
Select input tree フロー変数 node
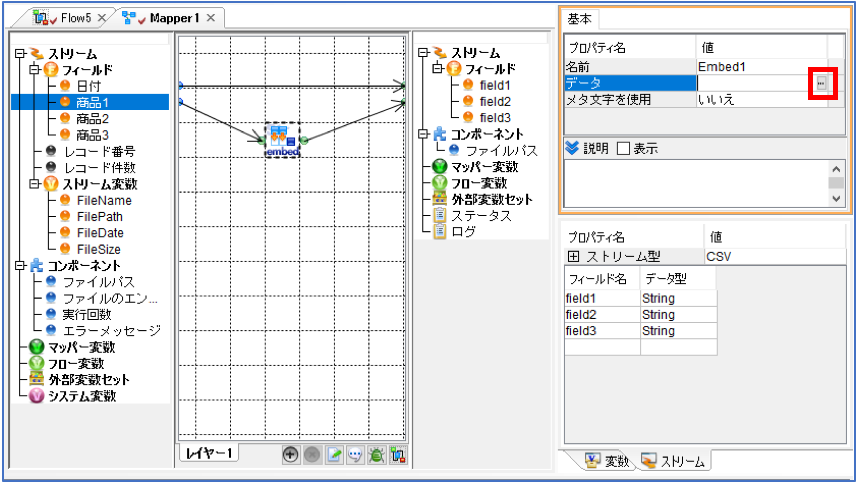click(76, 363)
